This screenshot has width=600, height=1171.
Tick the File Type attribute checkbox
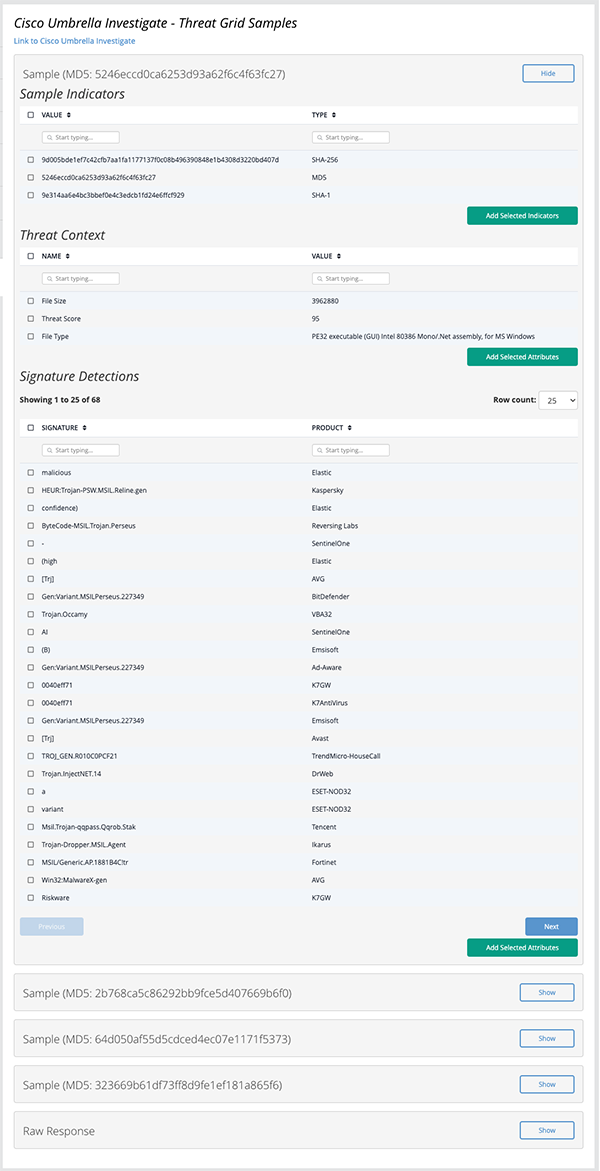tap(31, 337)
